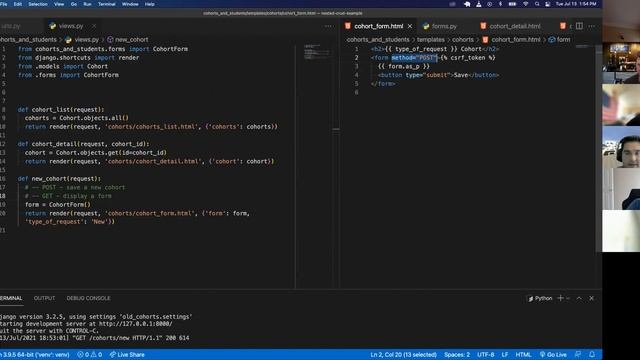This screenshot has height=360, width=640.
Task: Open the View menu
Action: pos(59,4)
